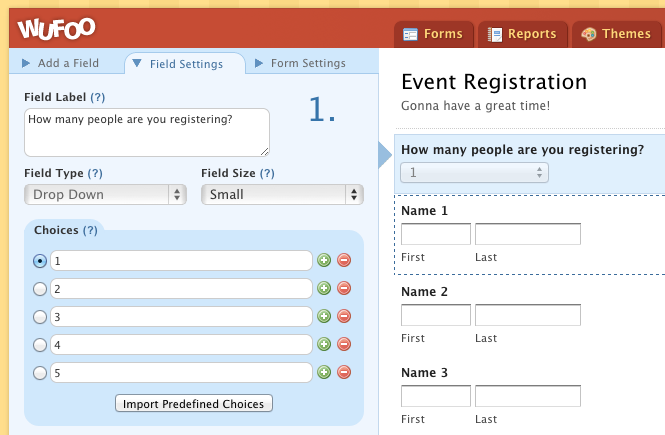This screenshot has height=435, width=665.
Task: Select the Name 2 field label
Action: pyautogui.click(x=425, y=292)
